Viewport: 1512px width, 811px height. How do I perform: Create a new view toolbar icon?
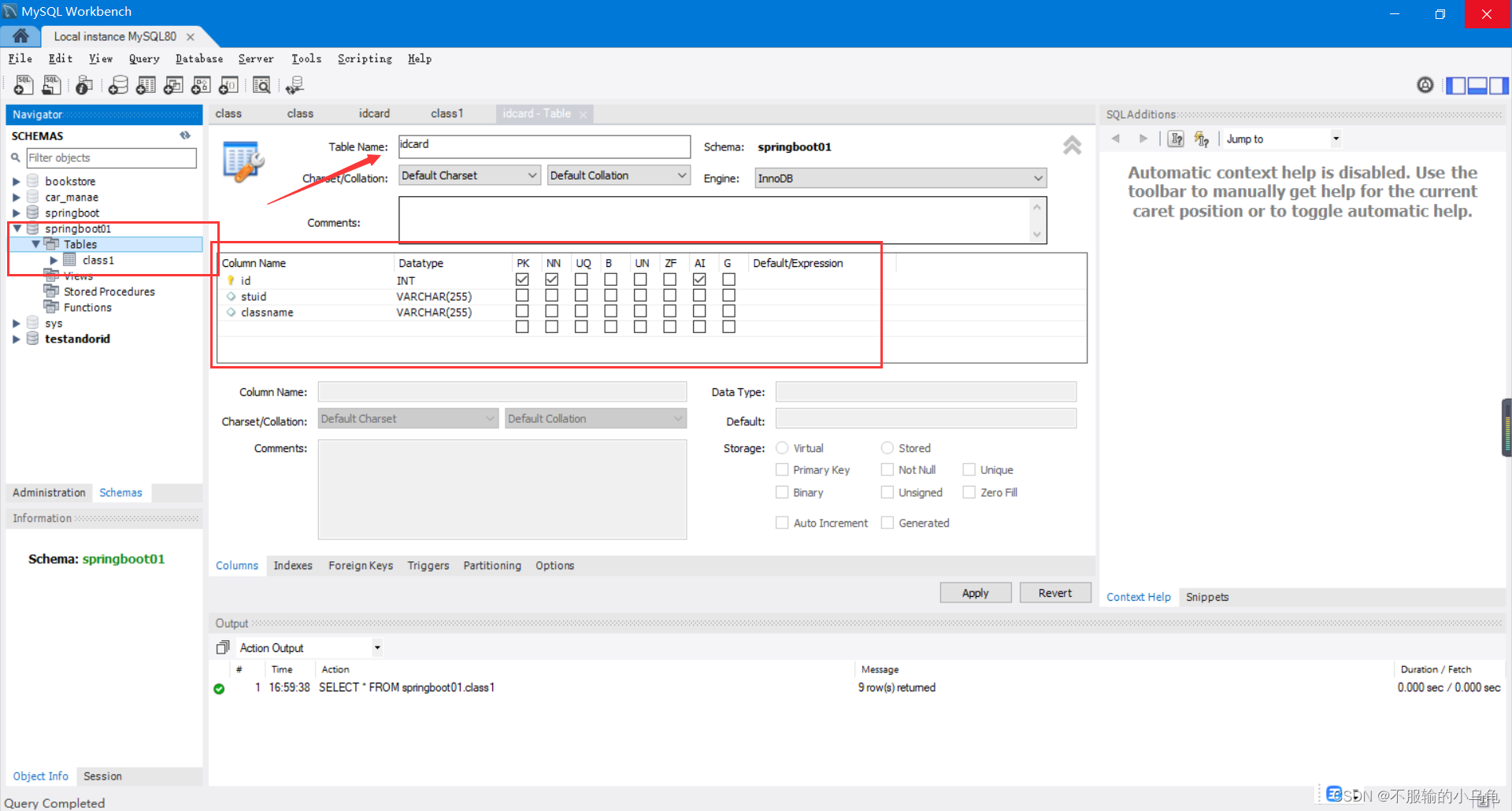173,85
